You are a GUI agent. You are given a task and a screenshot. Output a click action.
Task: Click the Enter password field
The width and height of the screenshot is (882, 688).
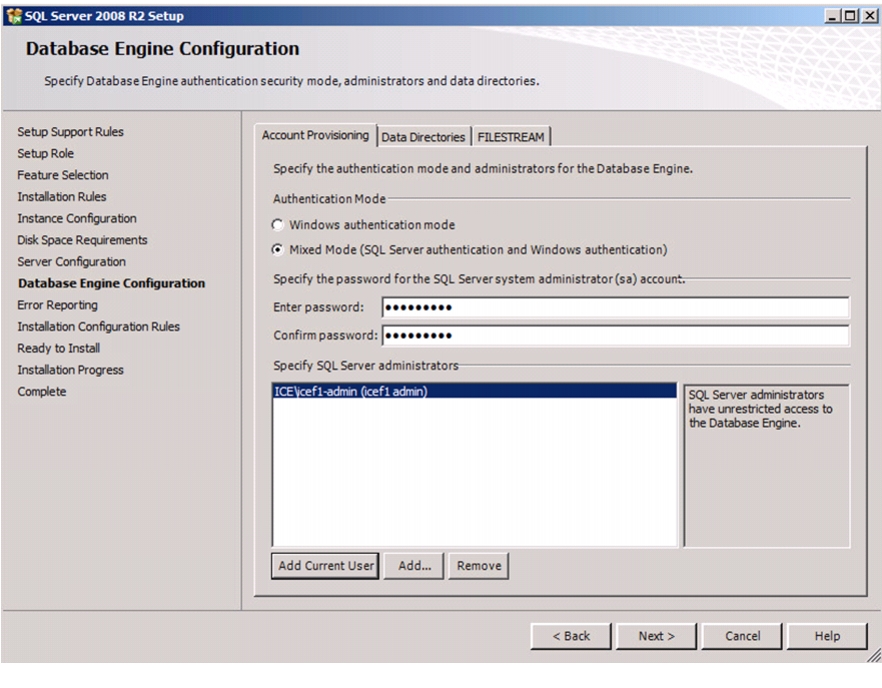(x=616, y=308)
